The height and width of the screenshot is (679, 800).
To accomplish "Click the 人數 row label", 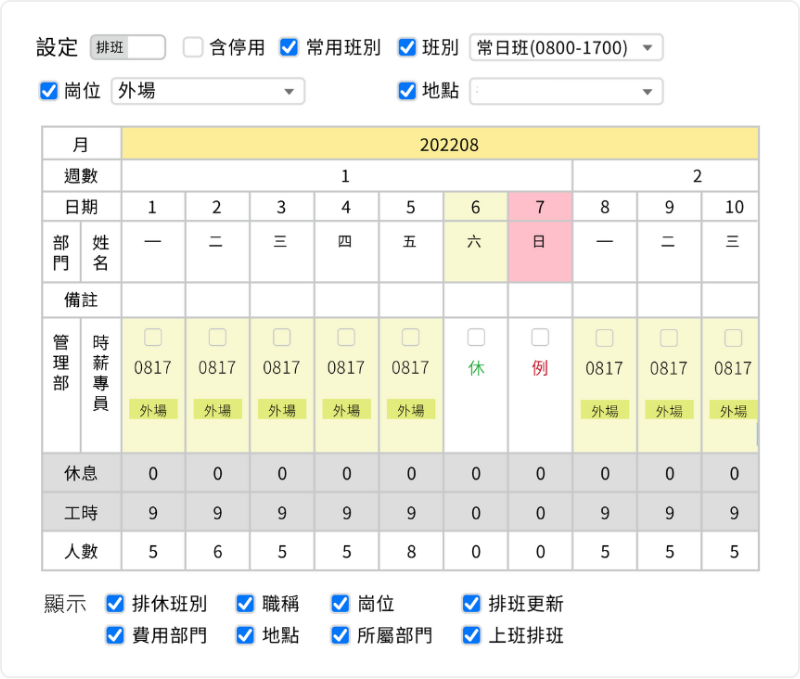I will point(81,551).
